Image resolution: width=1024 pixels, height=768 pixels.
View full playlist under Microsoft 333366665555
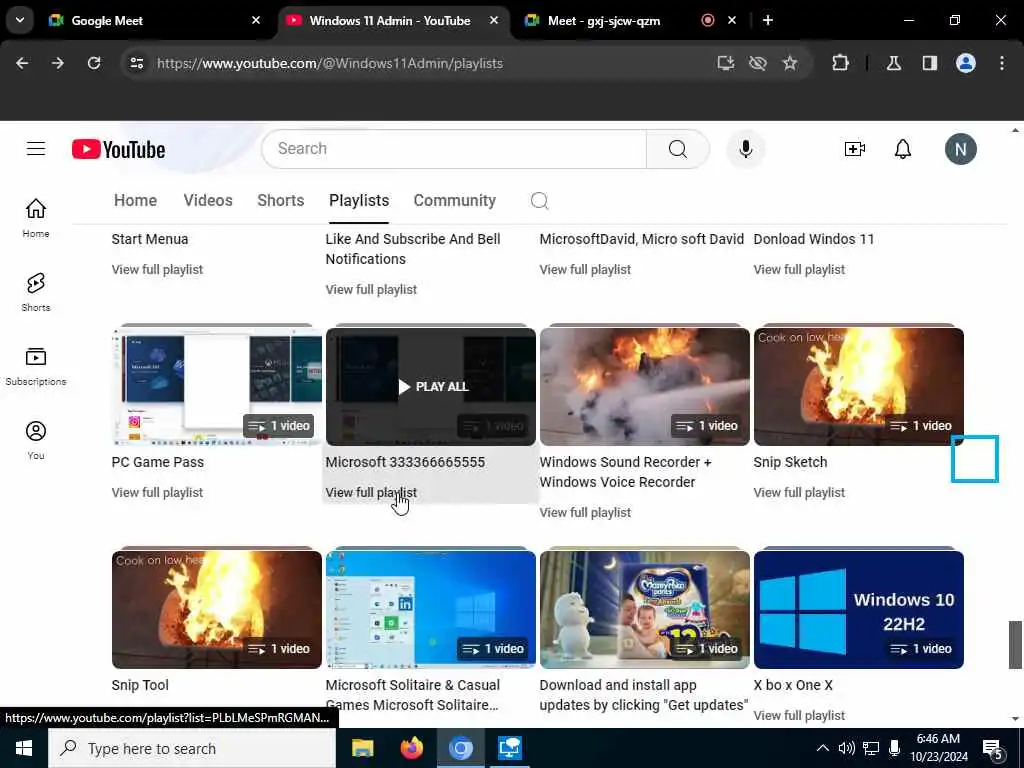point(371,492)
